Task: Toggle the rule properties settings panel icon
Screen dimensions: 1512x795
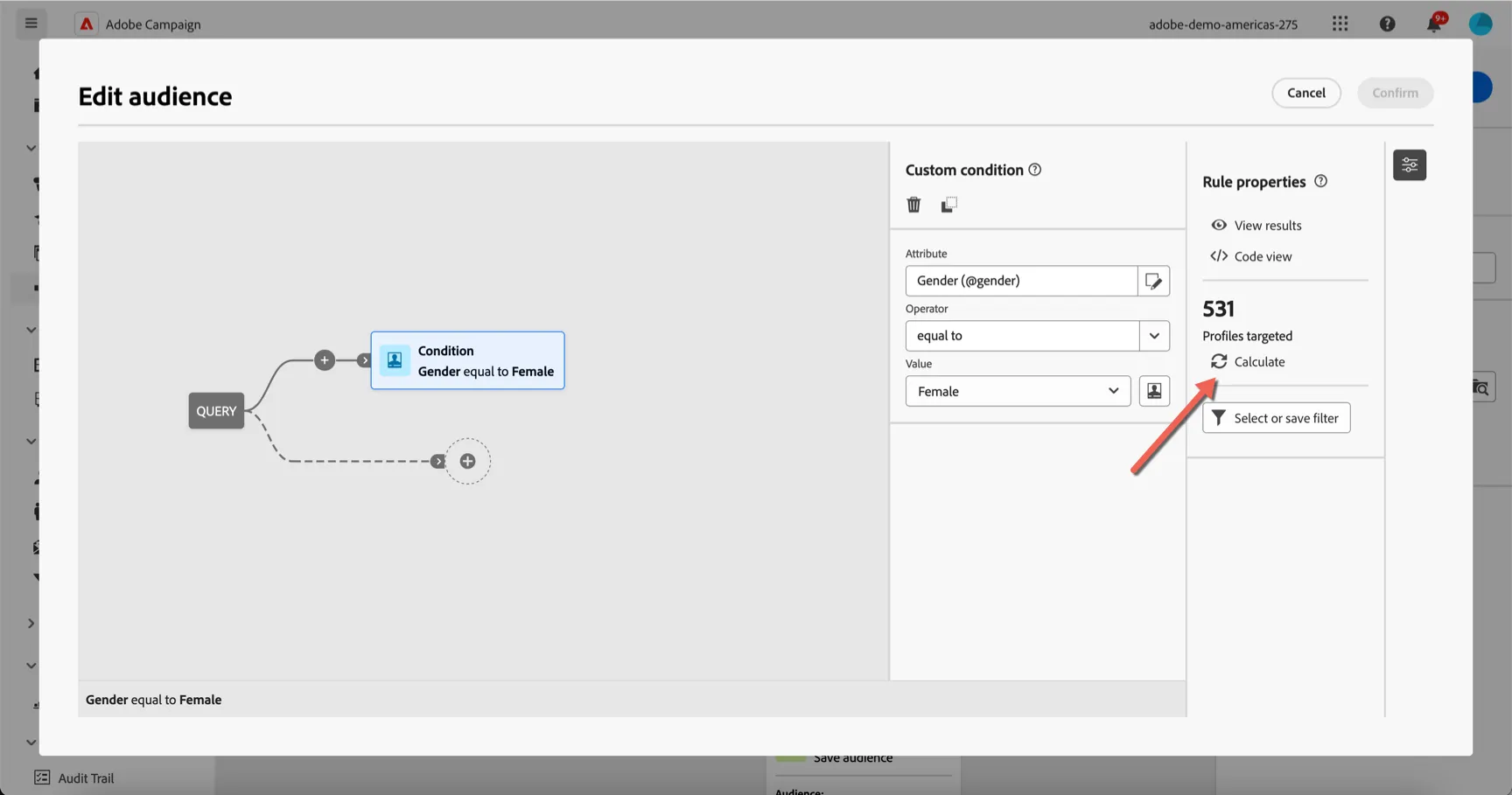Action: (1410, 164)
